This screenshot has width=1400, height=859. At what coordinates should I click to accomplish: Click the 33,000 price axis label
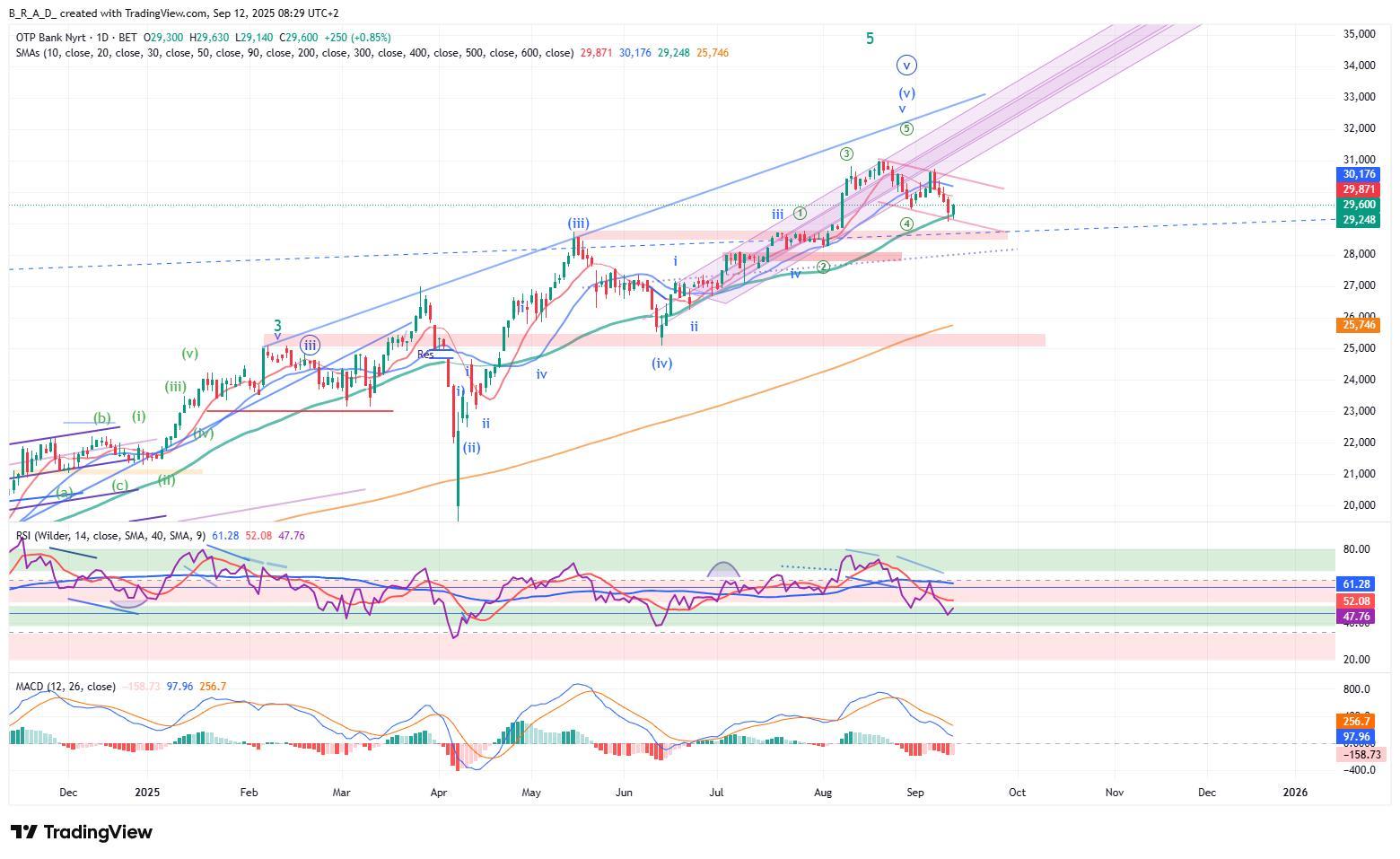tap(1360, 97)
